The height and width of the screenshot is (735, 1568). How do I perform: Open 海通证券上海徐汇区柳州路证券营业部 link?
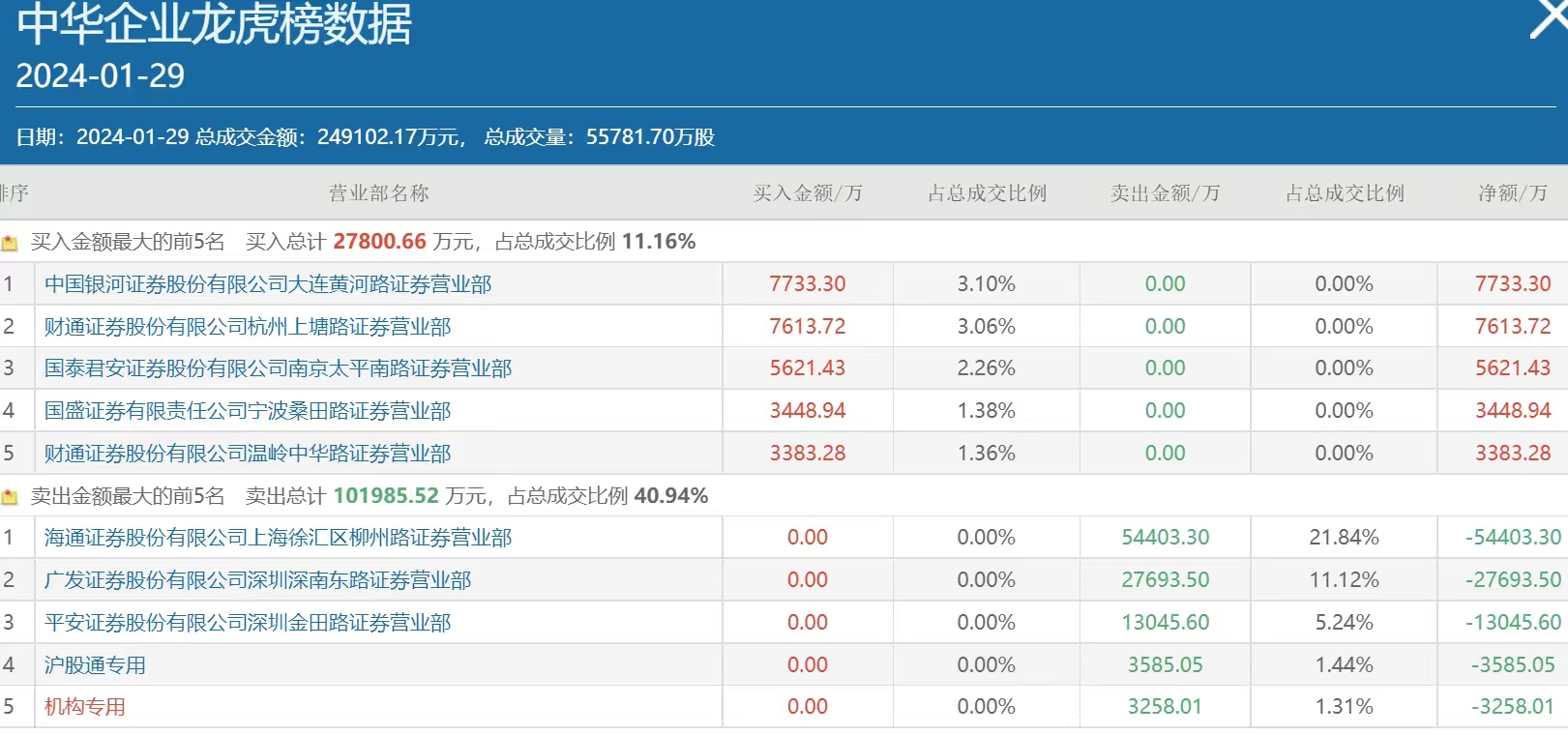[279, 538]
